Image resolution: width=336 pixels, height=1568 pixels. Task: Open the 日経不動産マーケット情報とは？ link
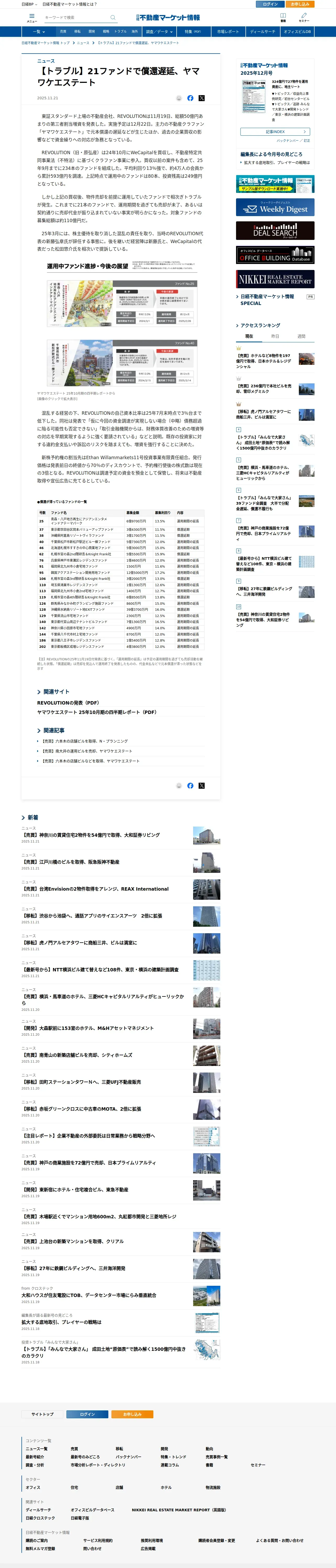70,4
